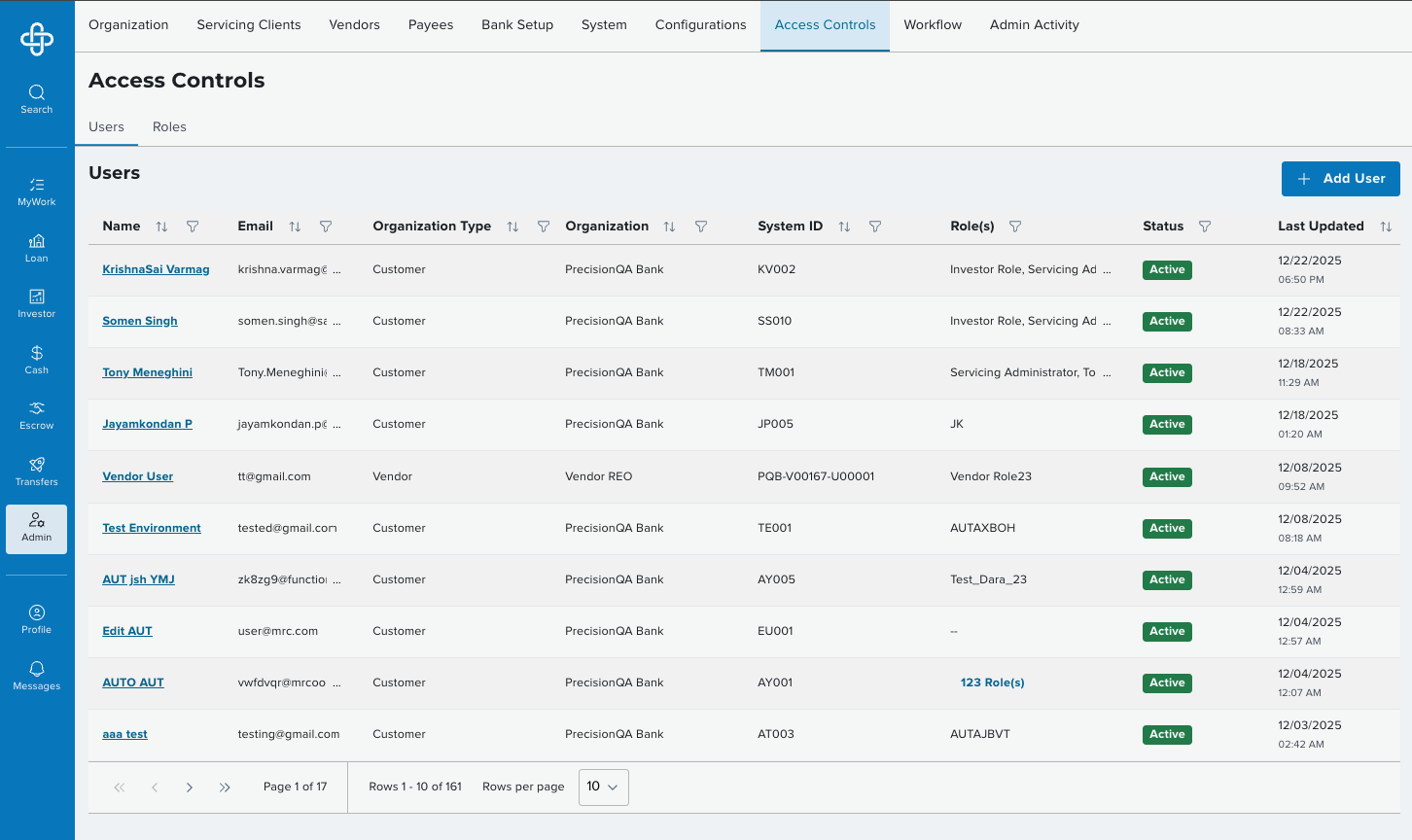This screenshot has height=840, width=1412.
Task: Open Search in the sidebar
Action: [x=37, y=99]
